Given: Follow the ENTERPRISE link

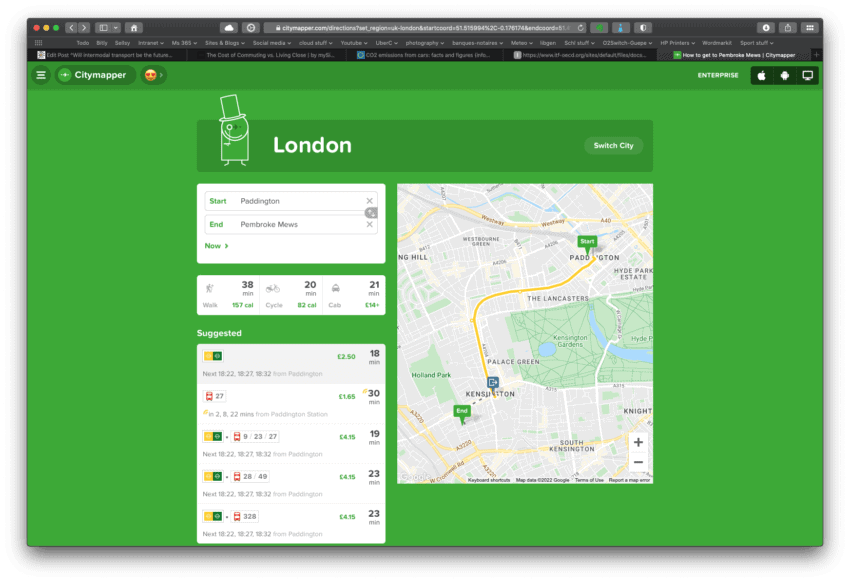Looking at the screenshot, I should point(718,75).
